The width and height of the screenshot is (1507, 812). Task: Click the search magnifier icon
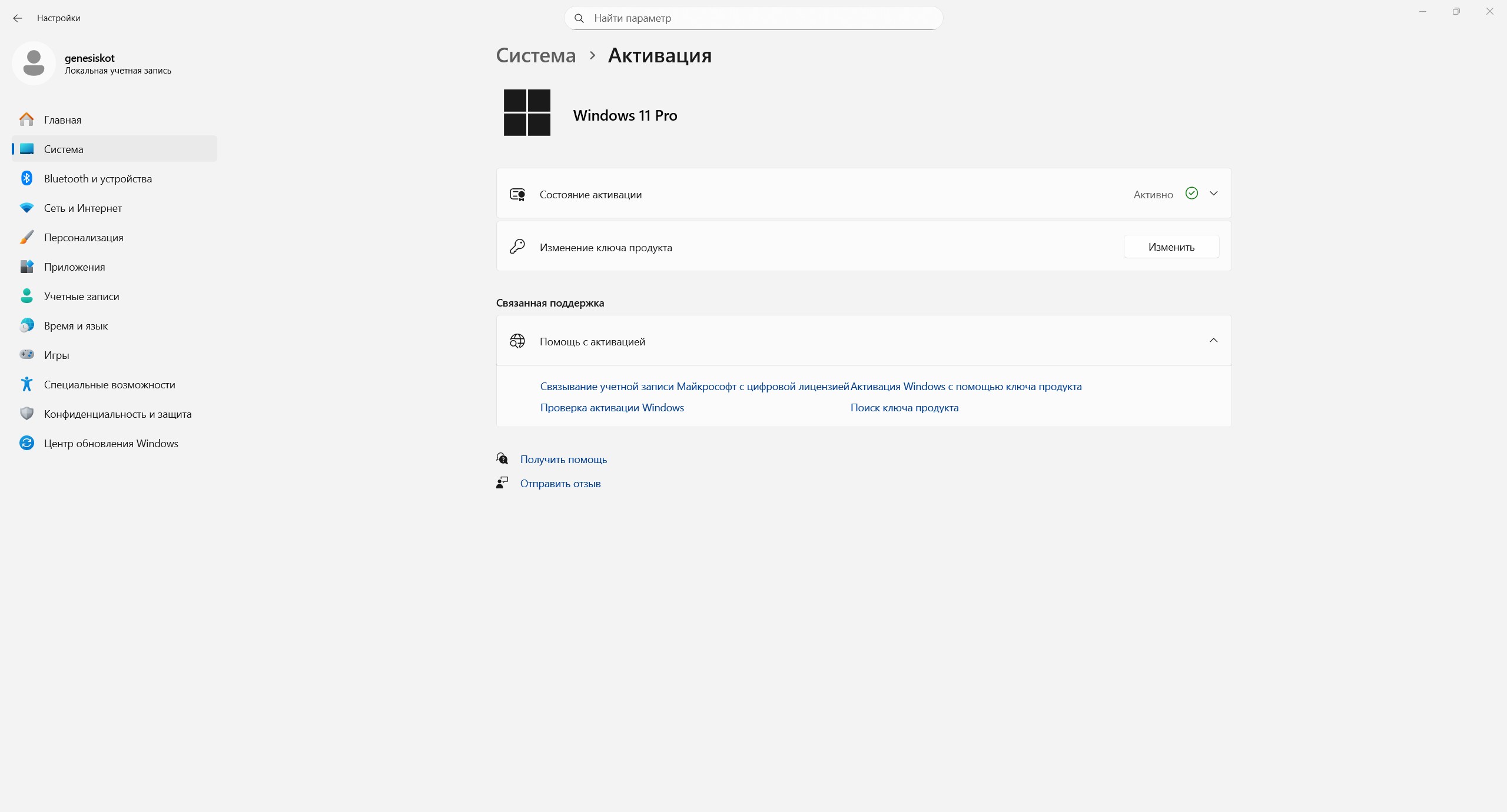(579, 18)
